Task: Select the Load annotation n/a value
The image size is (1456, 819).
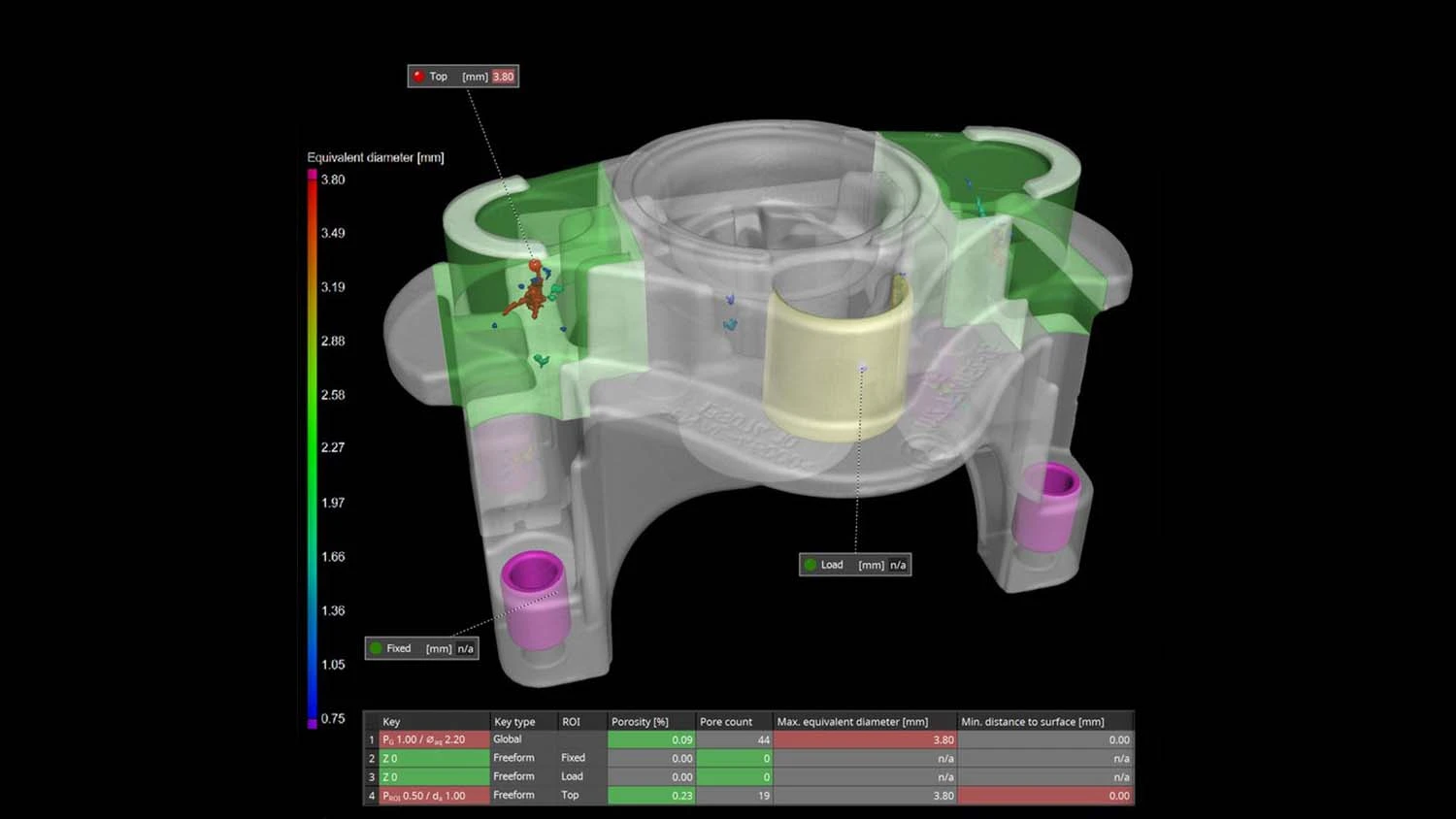Action: pyautogui.click(x=898, y=565)
